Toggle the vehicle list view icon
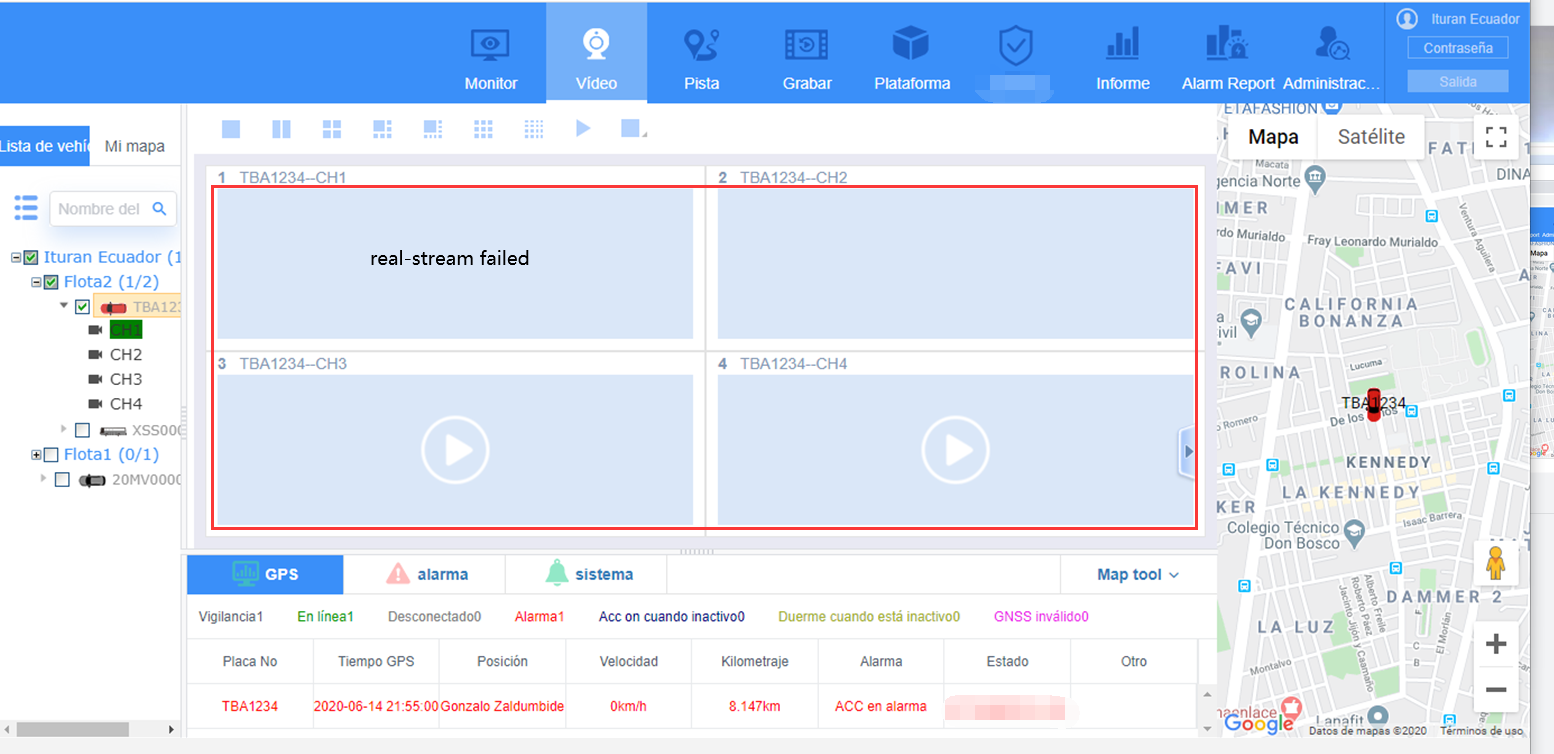 tap(26, 208)
